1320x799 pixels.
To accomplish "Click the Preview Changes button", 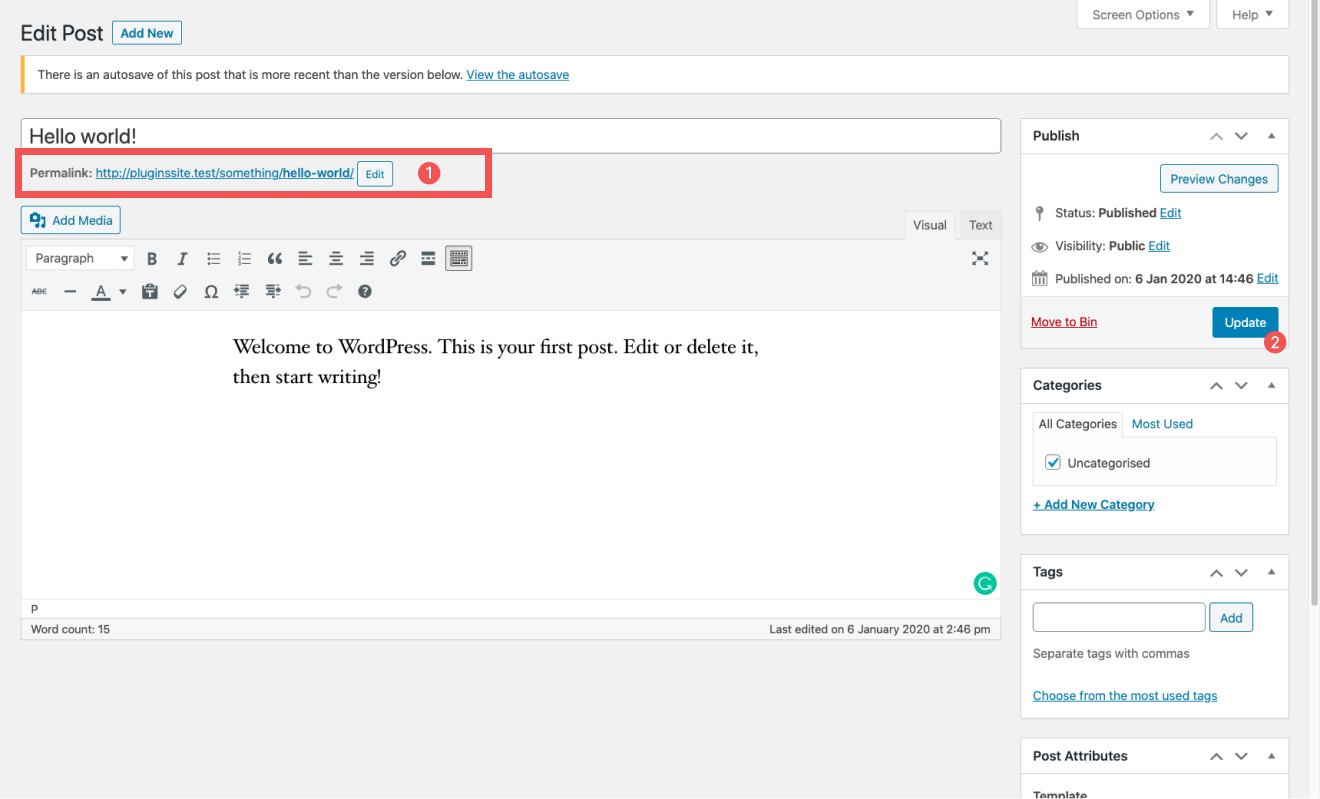I will (x=1219, y=179).
